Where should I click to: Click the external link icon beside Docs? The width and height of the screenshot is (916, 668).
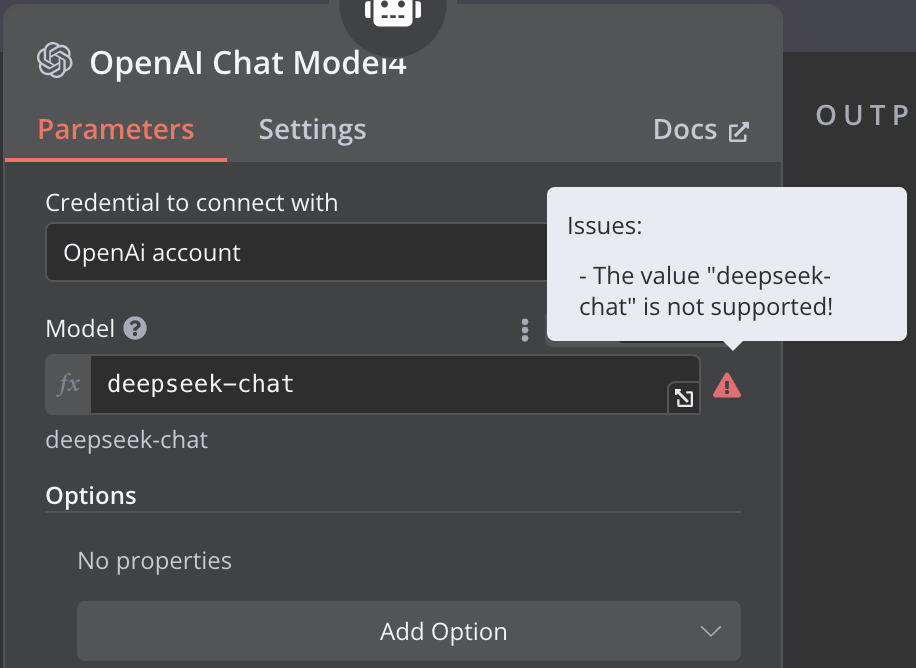(739, 131)
